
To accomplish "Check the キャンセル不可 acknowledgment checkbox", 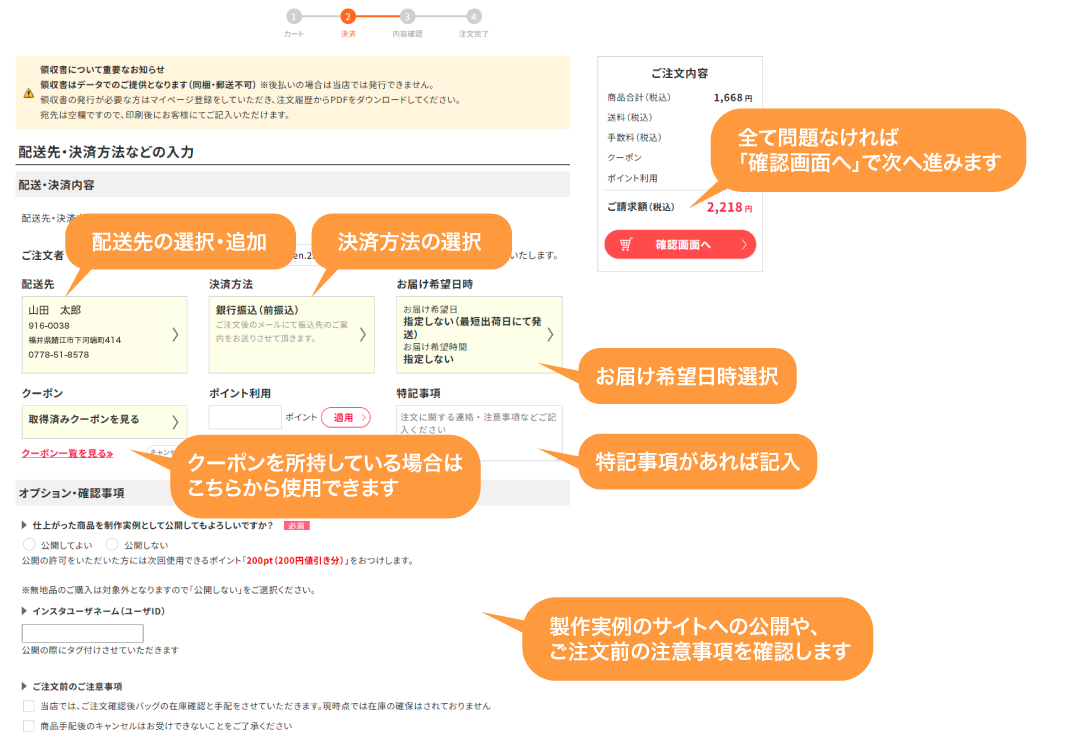I will [29, 726].
